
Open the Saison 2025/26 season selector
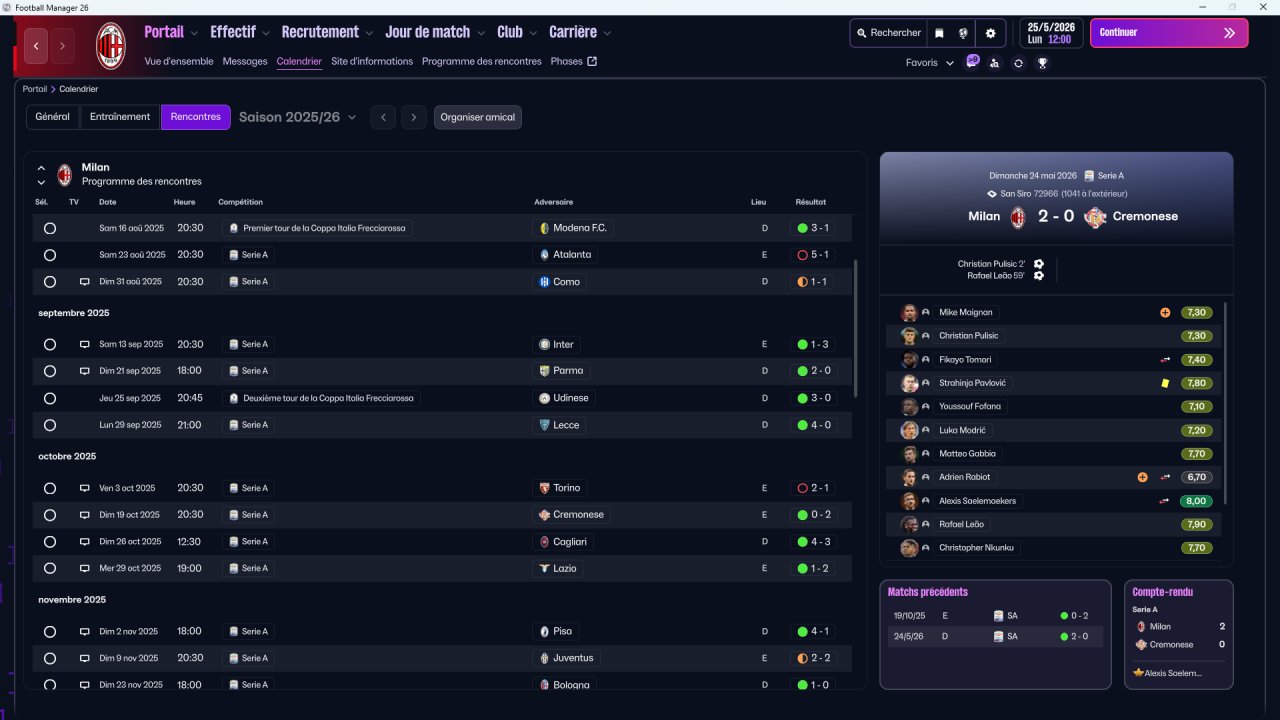pos(297,117)
